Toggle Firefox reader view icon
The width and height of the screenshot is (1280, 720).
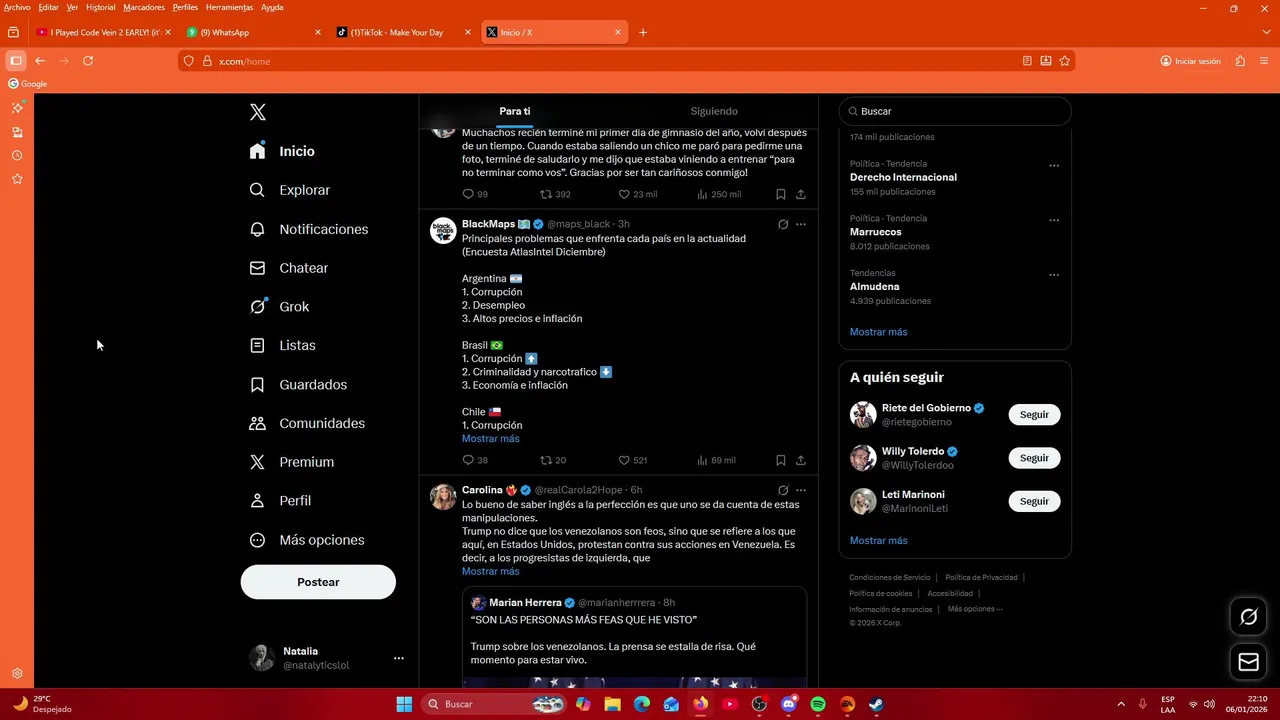(x=1027, y=61)
